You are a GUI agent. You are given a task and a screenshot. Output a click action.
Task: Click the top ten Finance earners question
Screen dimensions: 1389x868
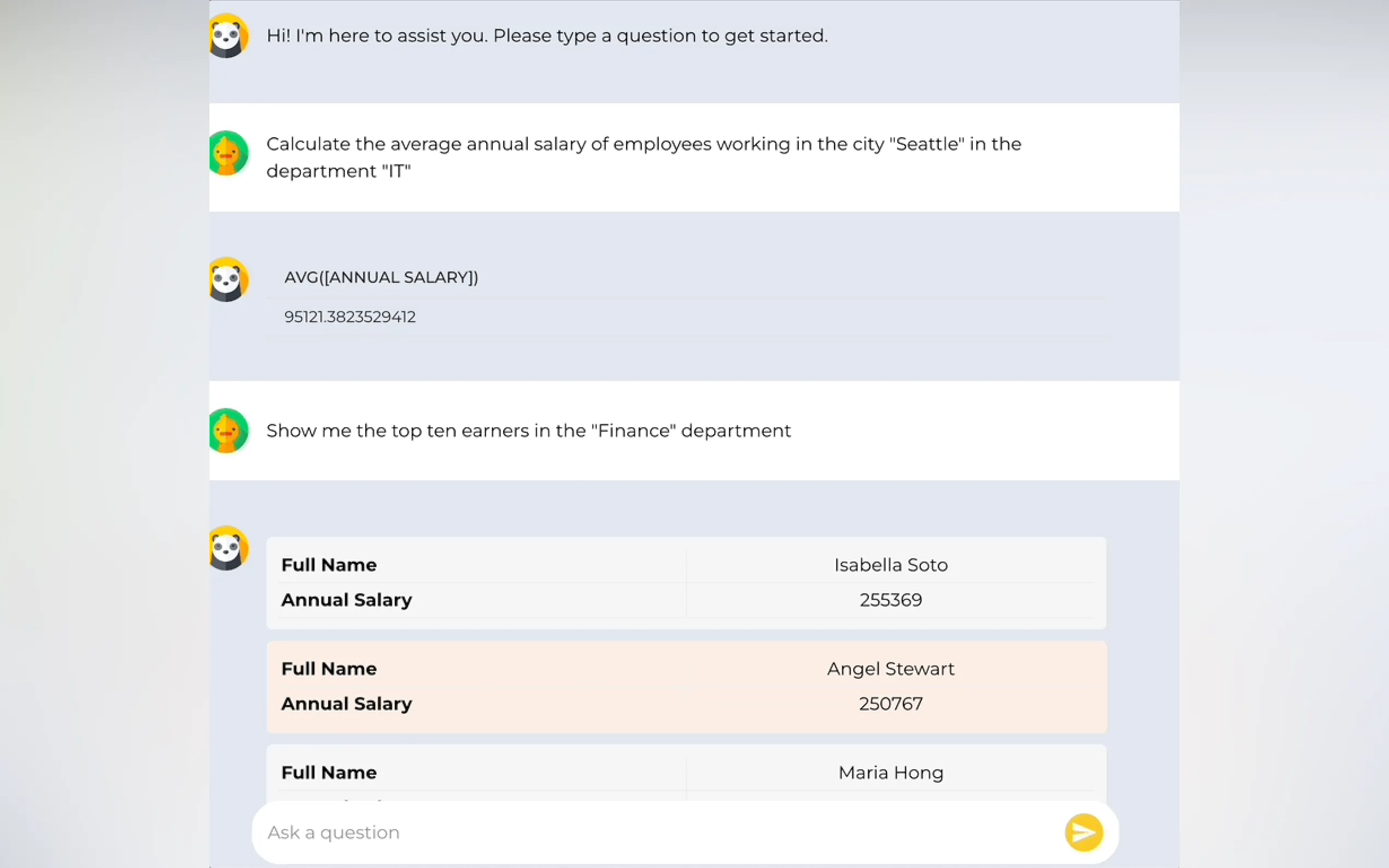pos(528,431)
